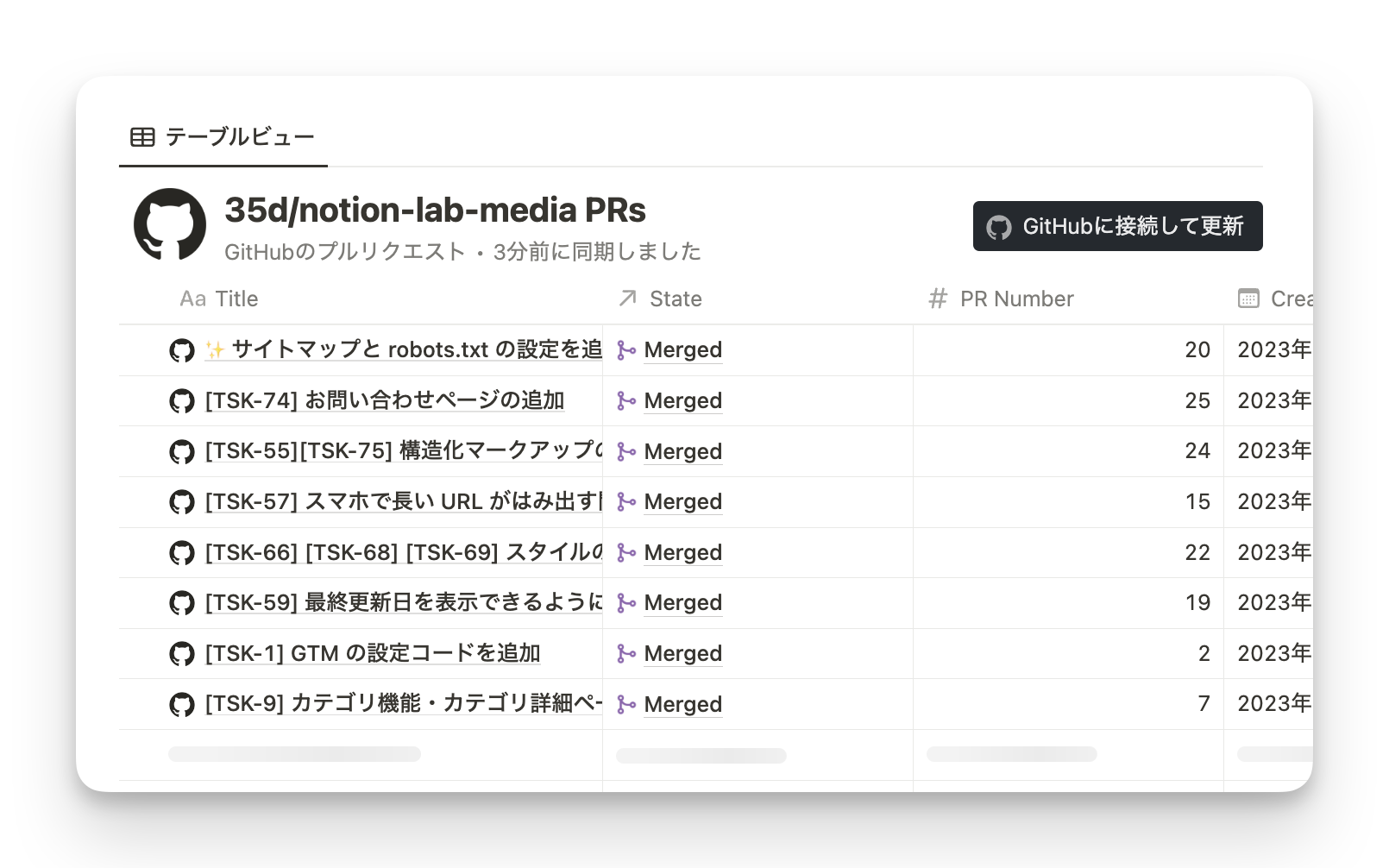Click the merge icon in the TSK-66 row
The width and height of the screenshot is (1389, 868).
(x=626, y=553)
